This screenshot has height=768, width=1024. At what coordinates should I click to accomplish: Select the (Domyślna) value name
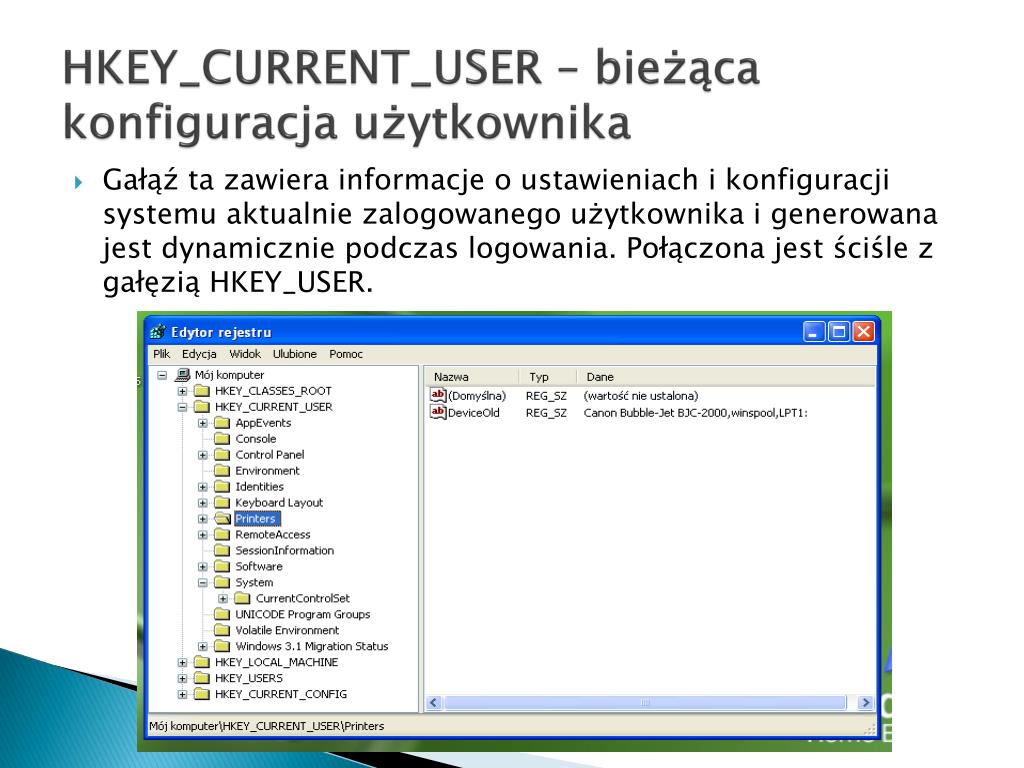point(477,396)
